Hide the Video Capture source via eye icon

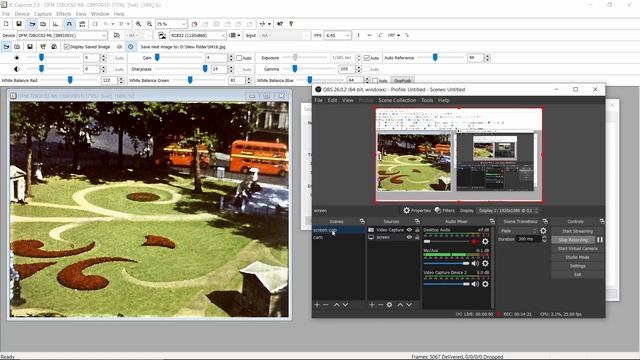pos(409,230)
